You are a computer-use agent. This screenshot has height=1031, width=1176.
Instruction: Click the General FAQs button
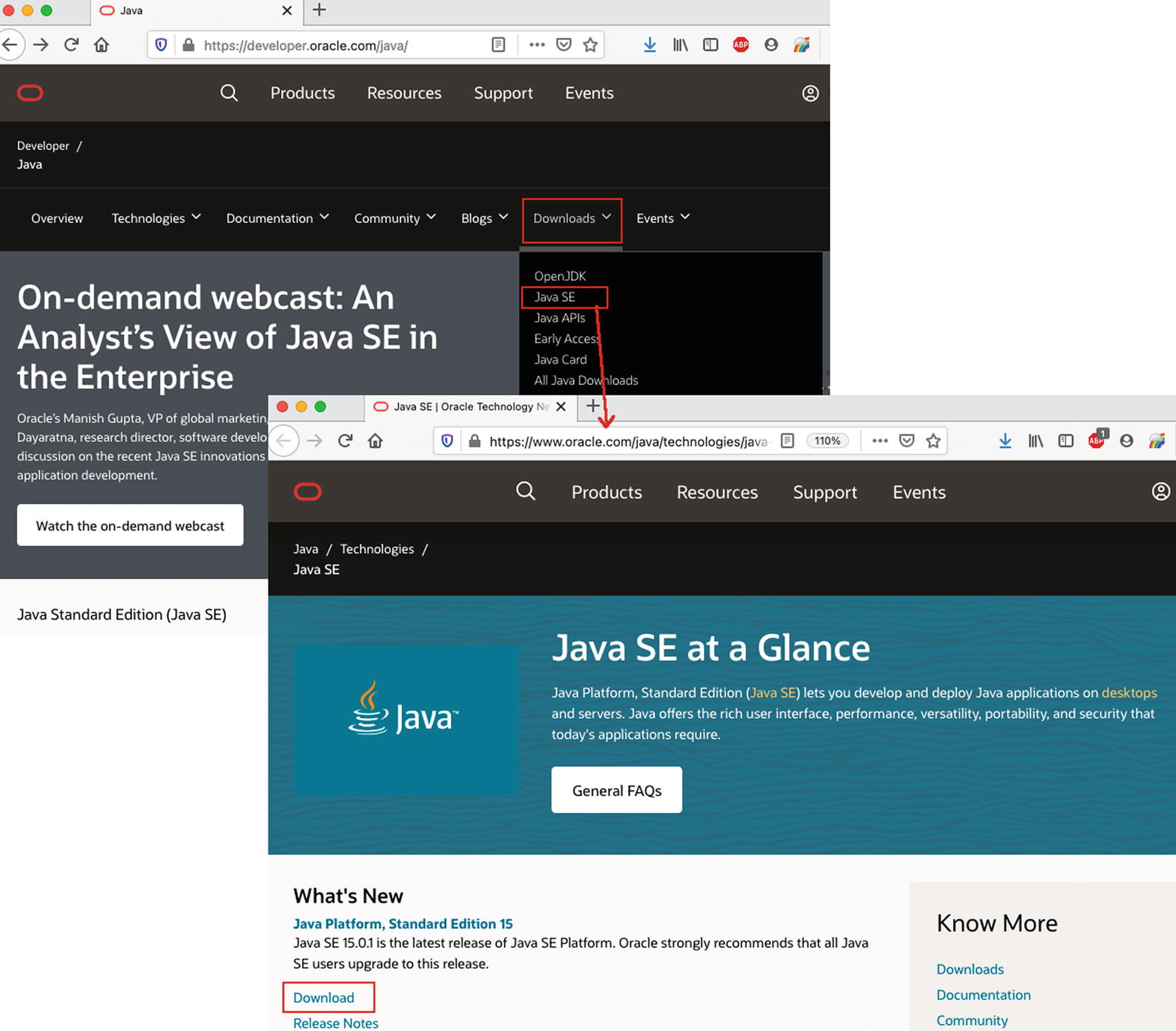tap(616, 790)
